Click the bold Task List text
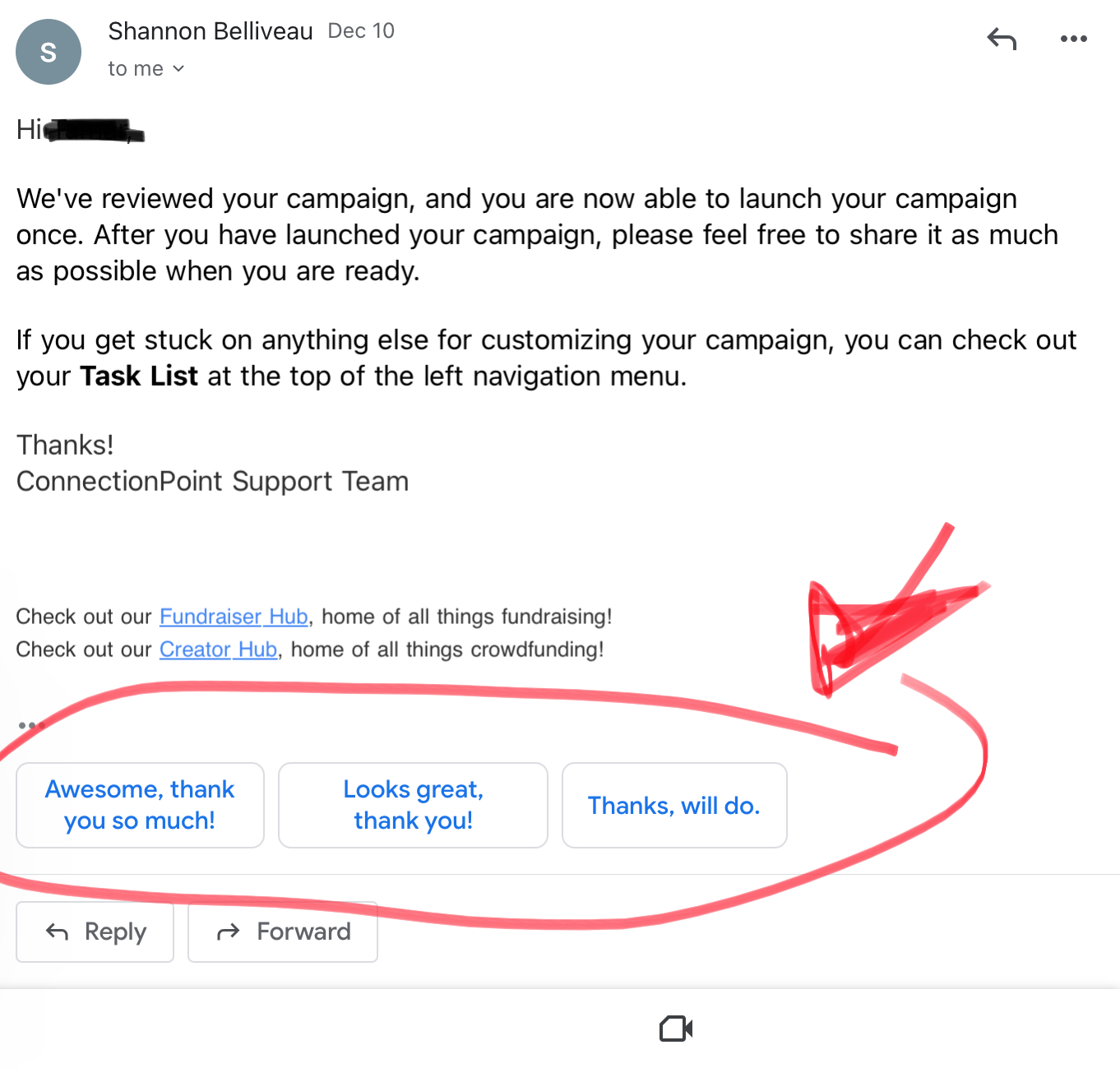Image resolution: width=1120 pixels, height=1068 pixels. point(139,377)
